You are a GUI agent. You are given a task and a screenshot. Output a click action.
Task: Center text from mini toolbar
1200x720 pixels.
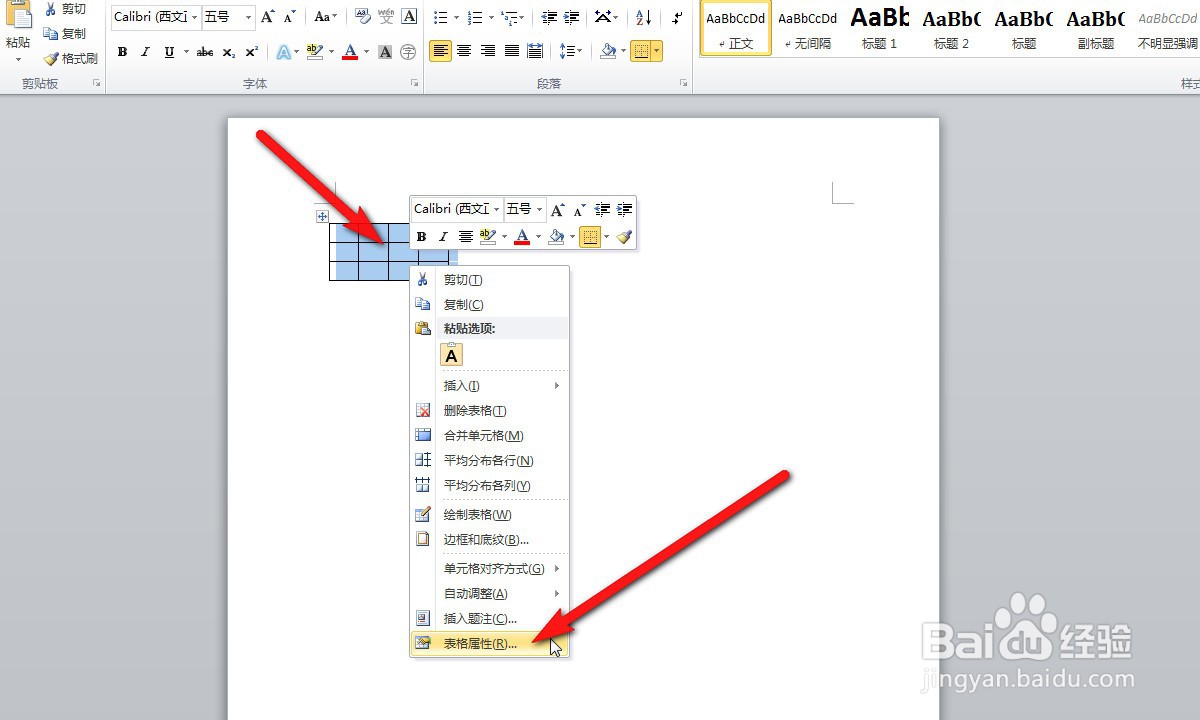tap(466, 237)
